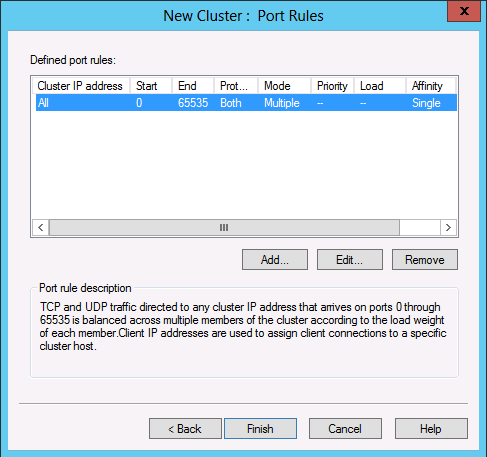Remove the selected port rule
Screen dimensions: 487x457
[425, 259]
